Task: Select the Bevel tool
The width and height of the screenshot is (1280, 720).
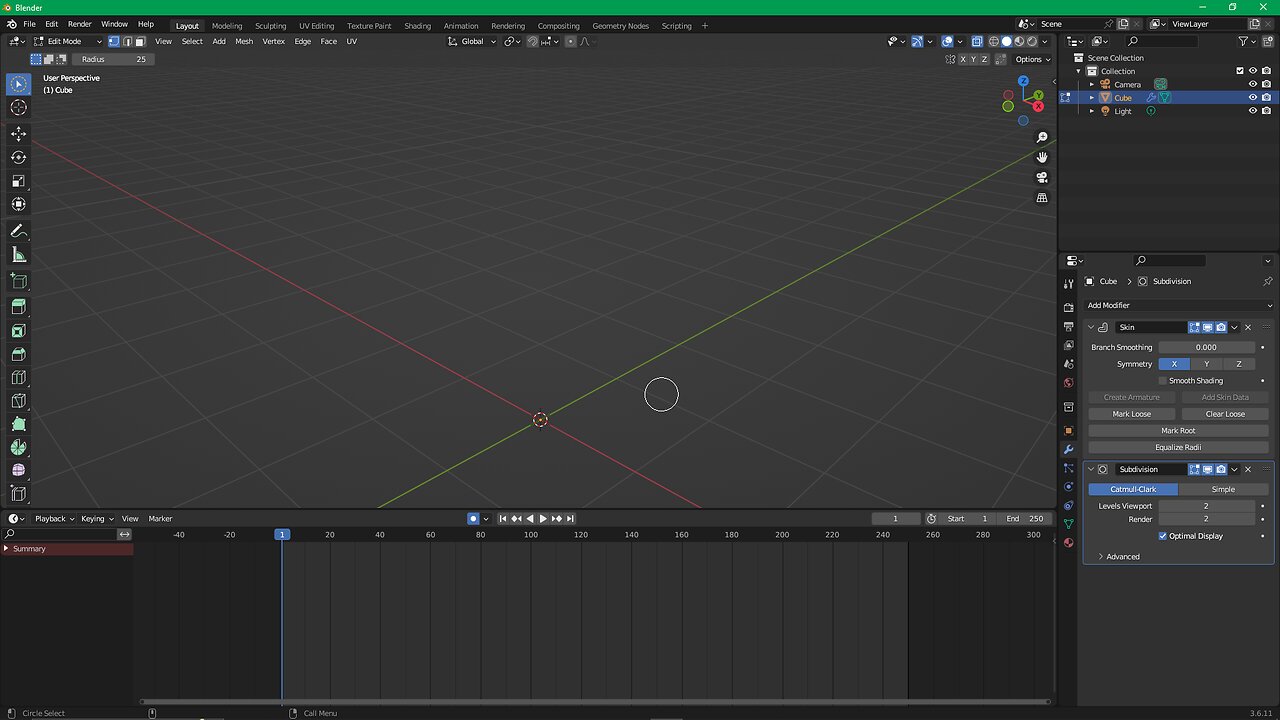Action: point(18,354)
